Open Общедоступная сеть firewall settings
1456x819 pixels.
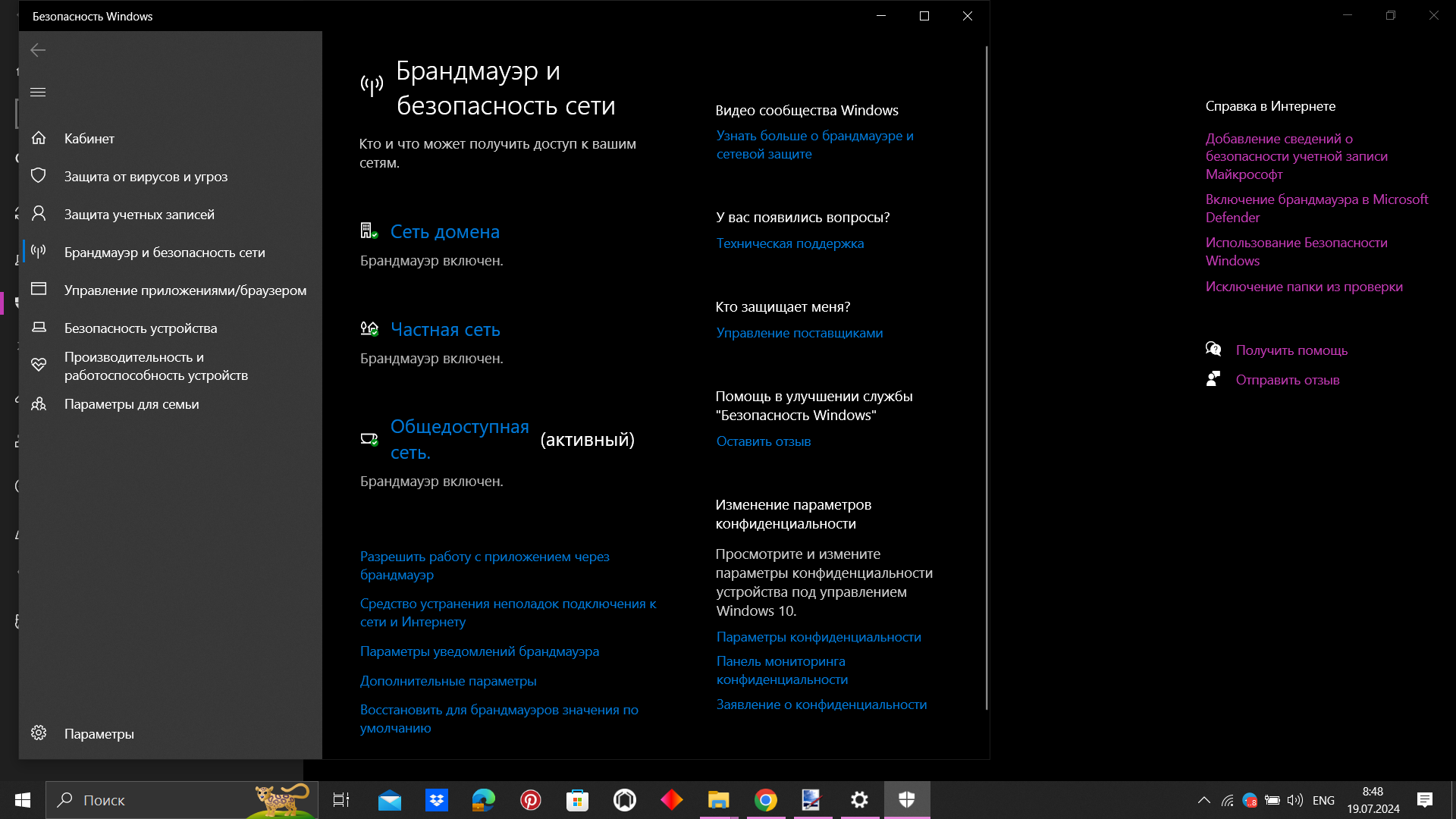click(x=460, y=439)
